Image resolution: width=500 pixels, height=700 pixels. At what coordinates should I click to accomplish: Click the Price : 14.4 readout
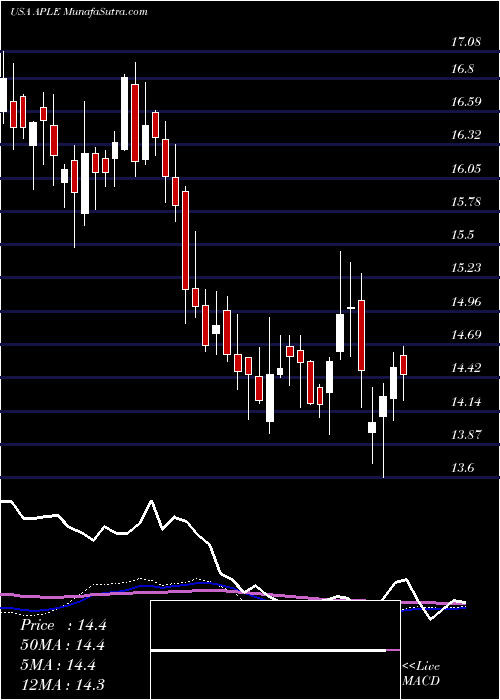(x=63, y=625)
